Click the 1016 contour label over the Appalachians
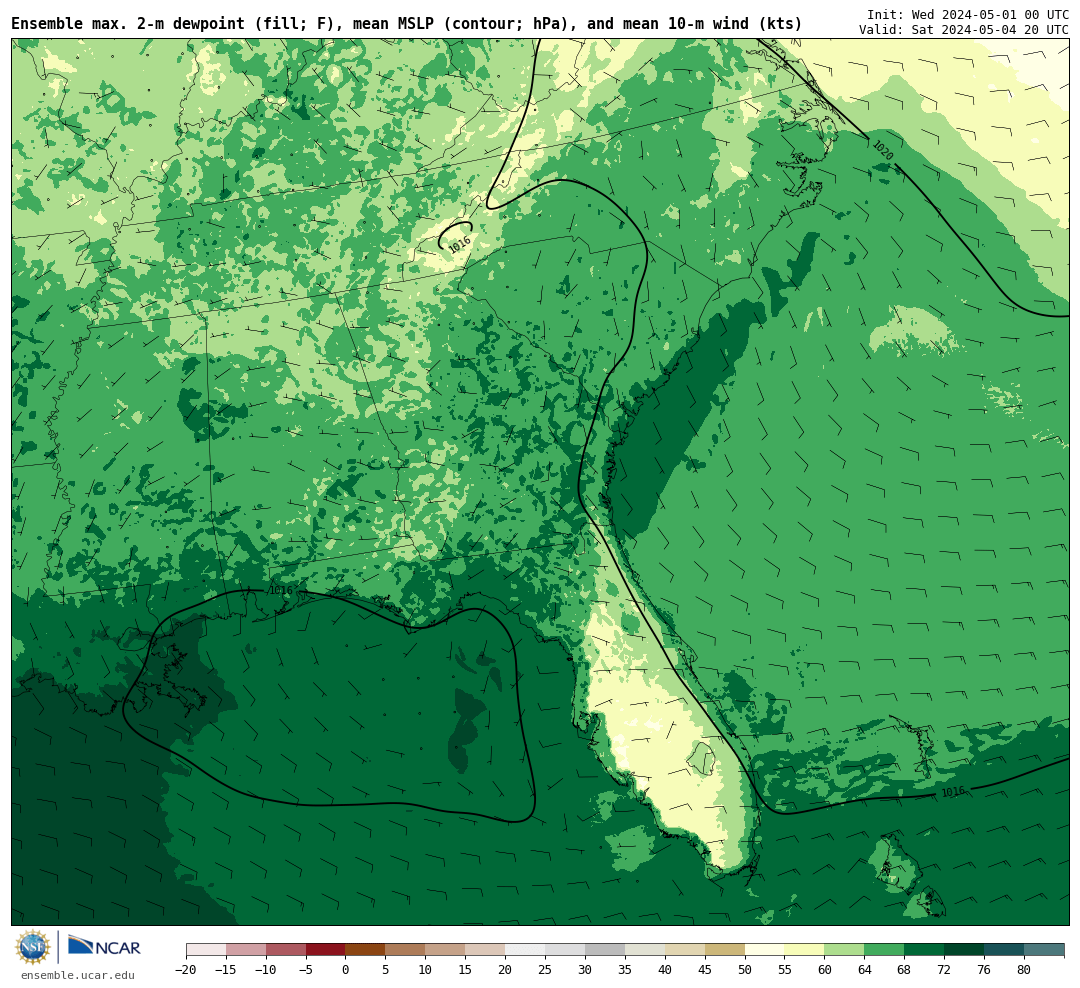The height and width of the screenshot is (988, 1080). click(x=459, y=244)
